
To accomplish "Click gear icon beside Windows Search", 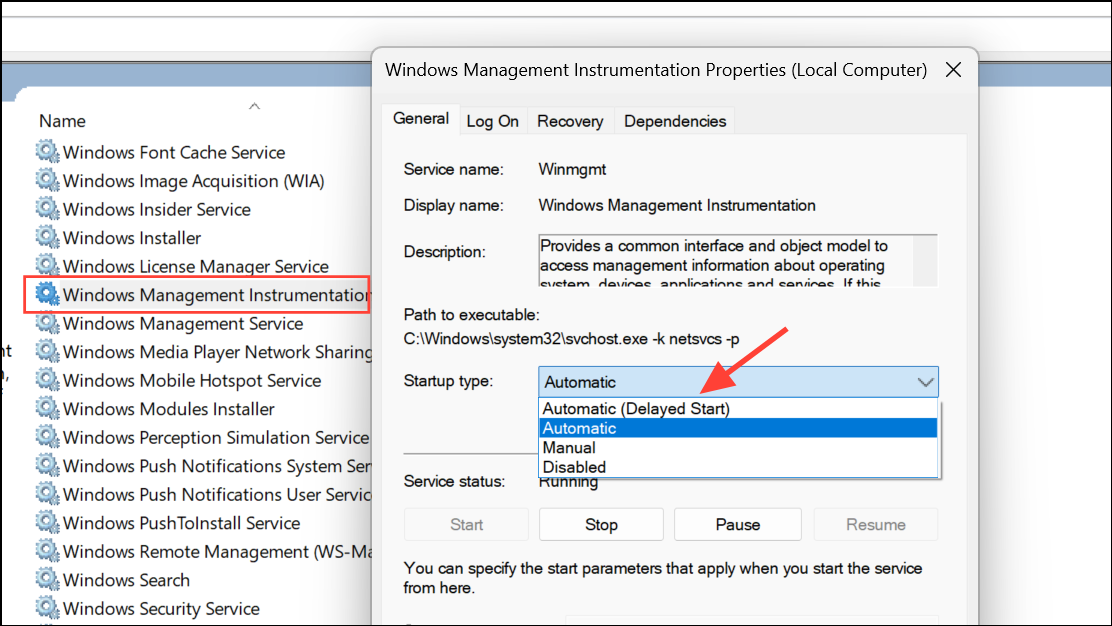I will (48, 579).
